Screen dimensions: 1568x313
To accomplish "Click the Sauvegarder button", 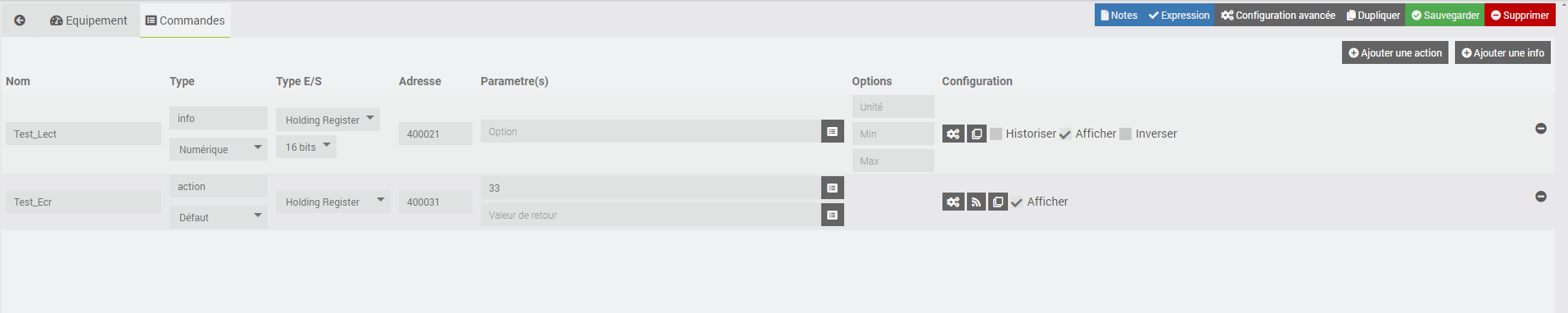I will 1445,15.
